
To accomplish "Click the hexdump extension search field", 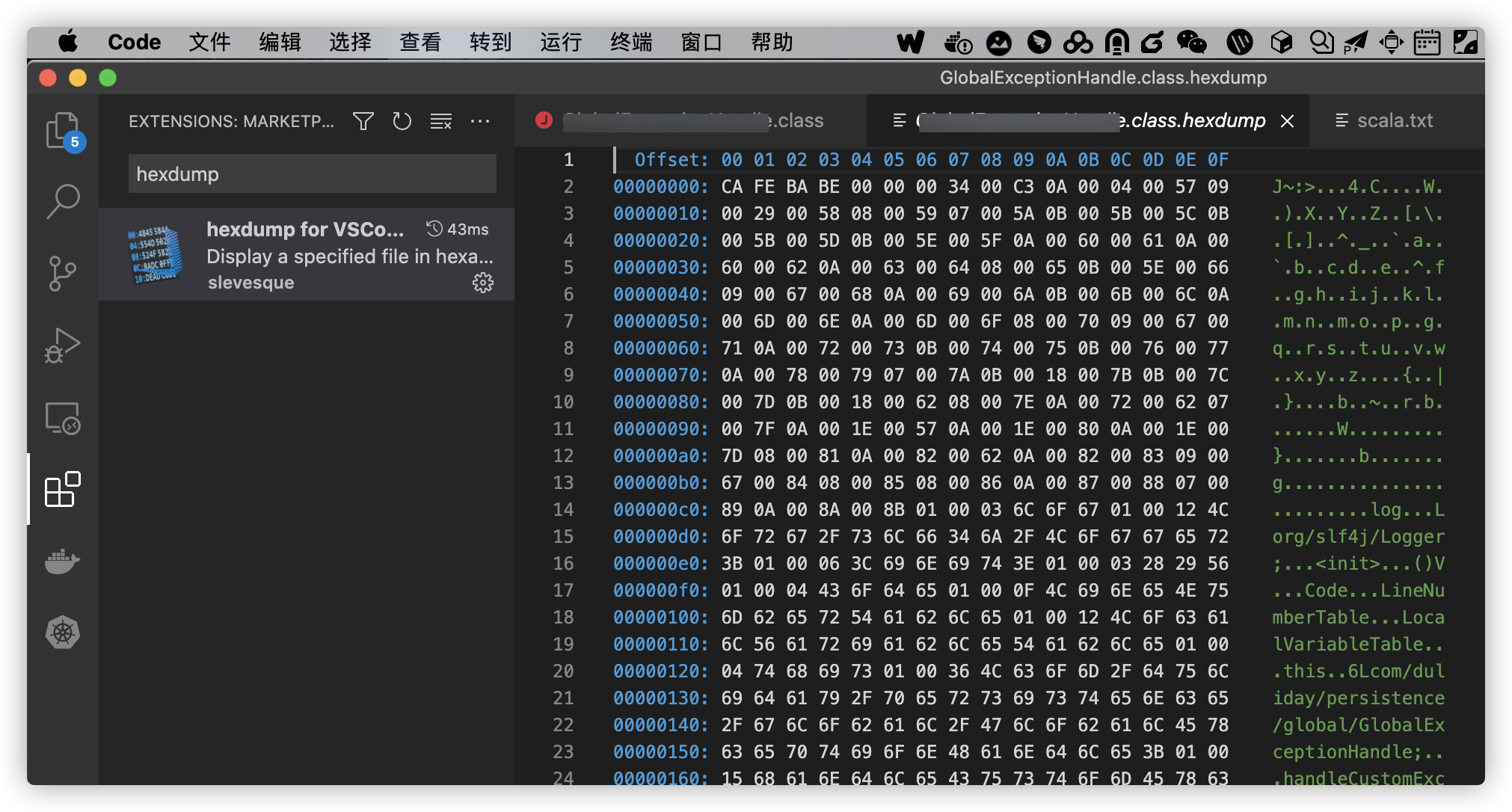I will coord(312,174).
